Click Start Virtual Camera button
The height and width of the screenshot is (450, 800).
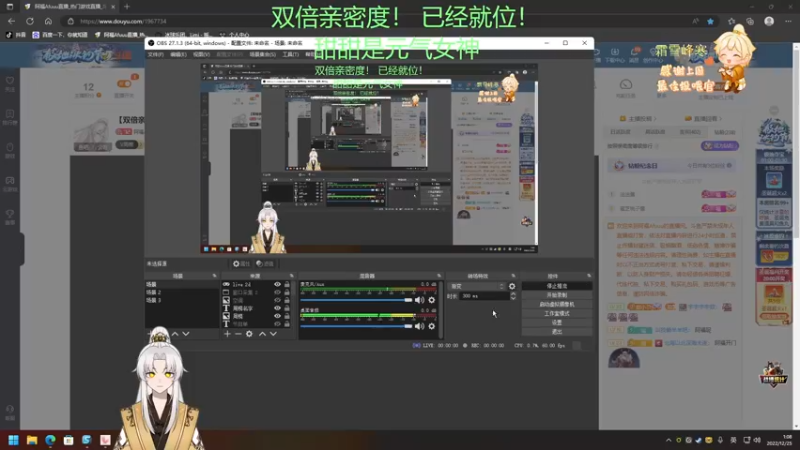coord(557,305)
